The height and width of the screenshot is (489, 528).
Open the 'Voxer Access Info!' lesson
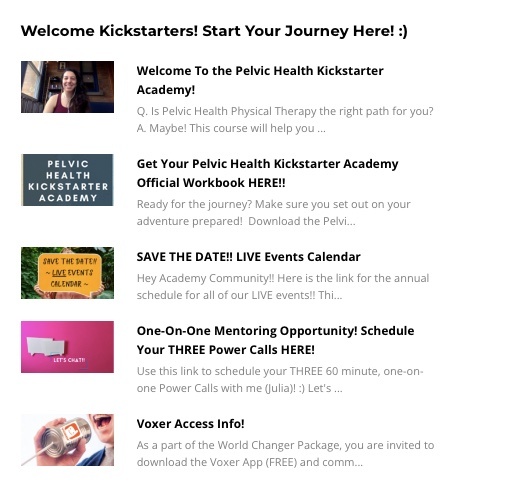(191, 424)
